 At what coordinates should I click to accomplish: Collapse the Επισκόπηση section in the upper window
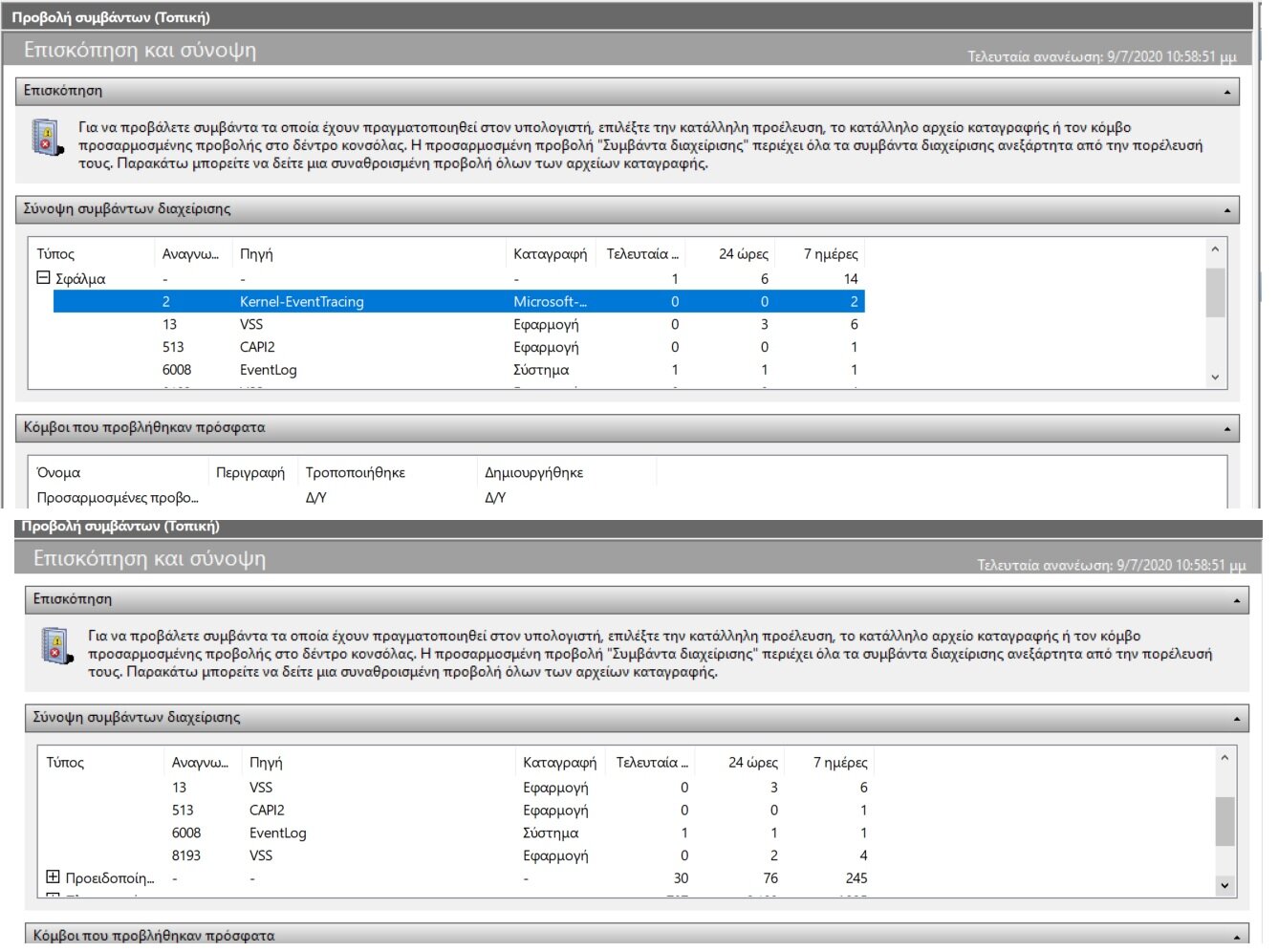tap(1227, 92)
